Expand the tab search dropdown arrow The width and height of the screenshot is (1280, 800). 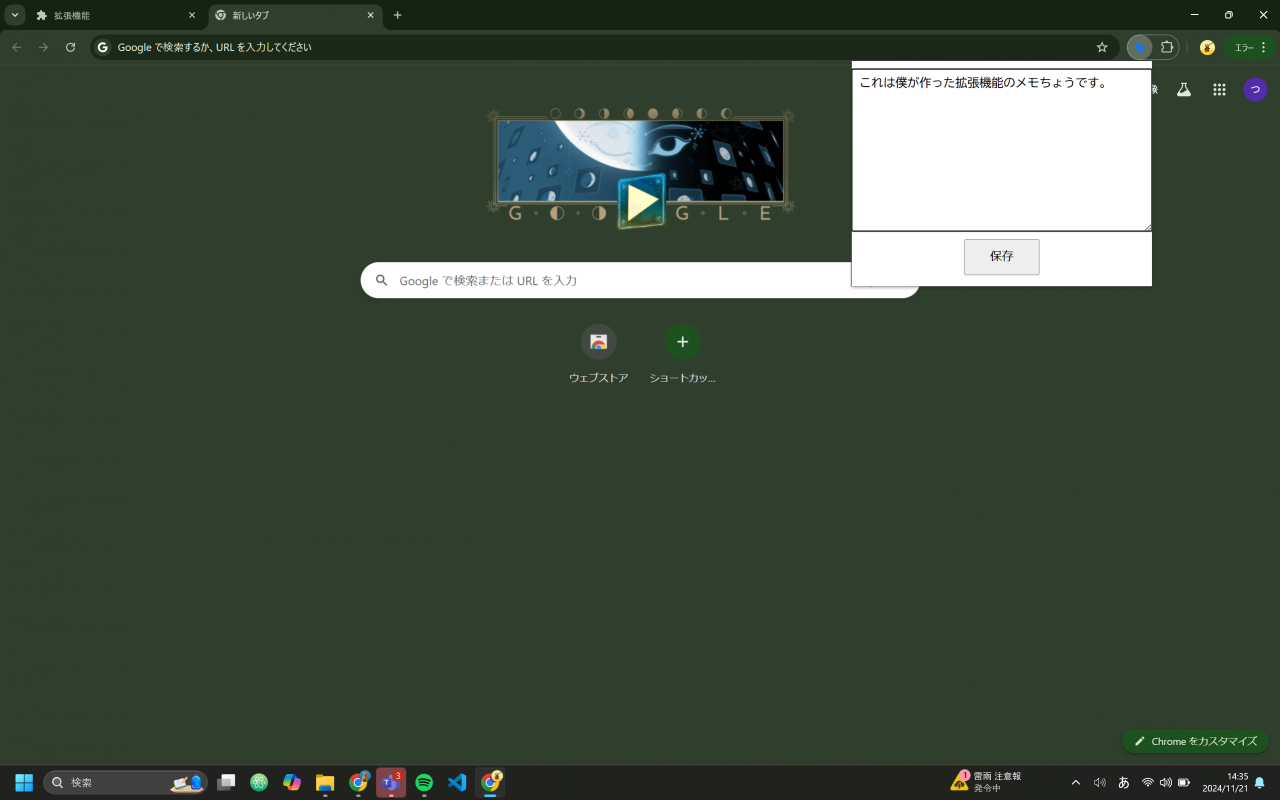point(15,15)
